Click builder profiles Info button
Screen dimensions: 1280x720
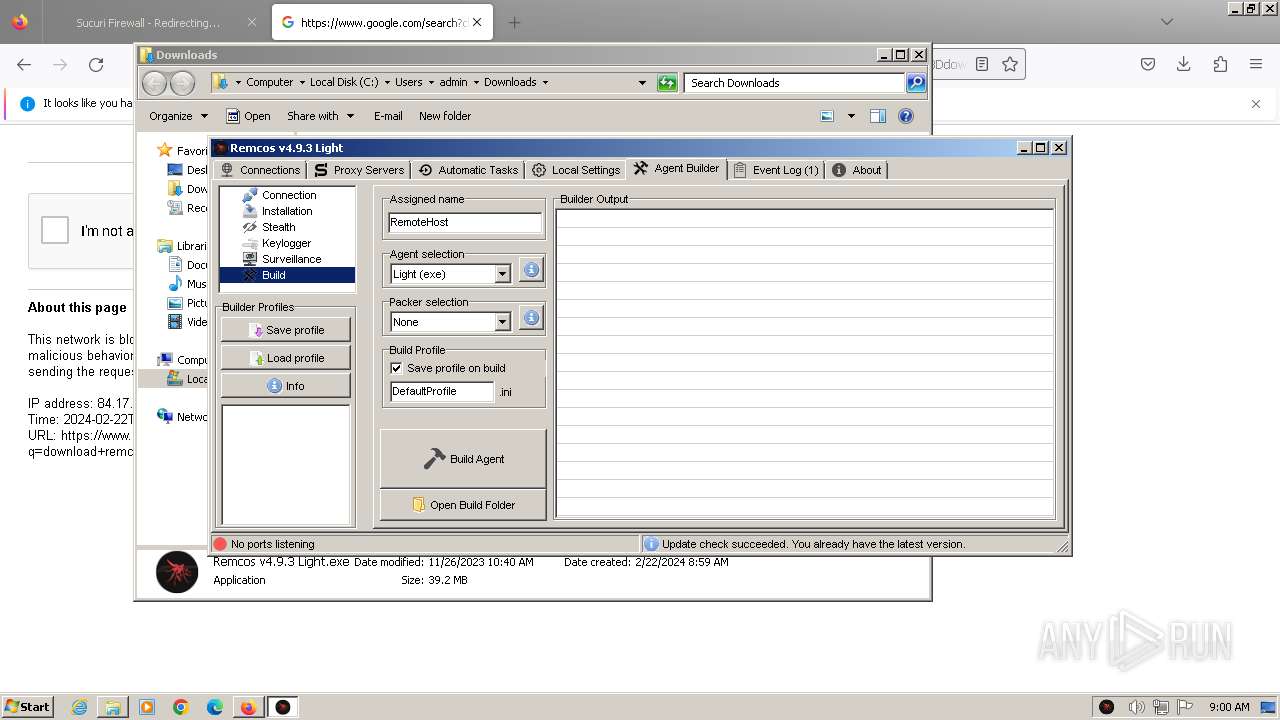[286, 386]
